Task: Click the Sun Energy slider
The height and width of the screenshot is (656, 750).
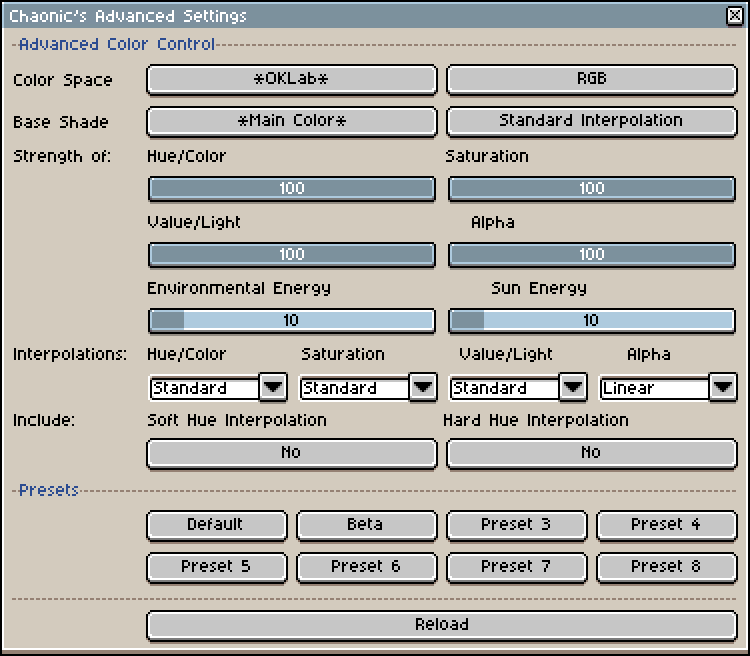Action: pos(592,321)
